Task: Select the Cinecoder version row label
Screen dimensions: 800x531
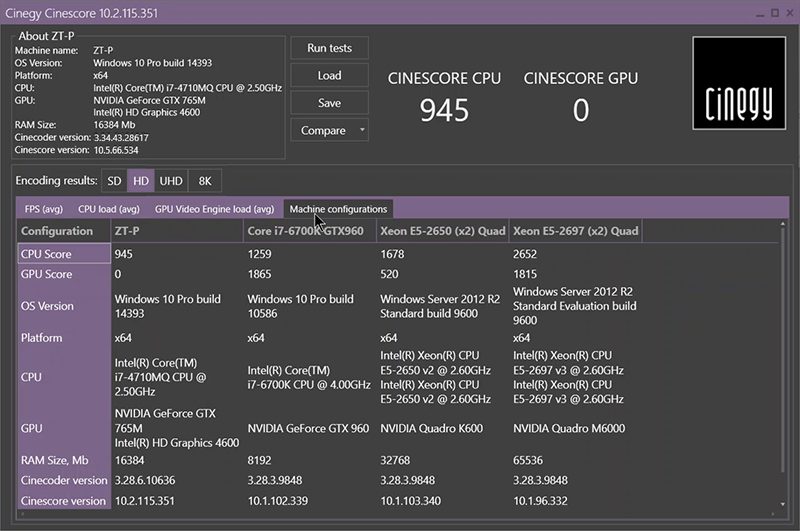Action: tap(64, 480)
